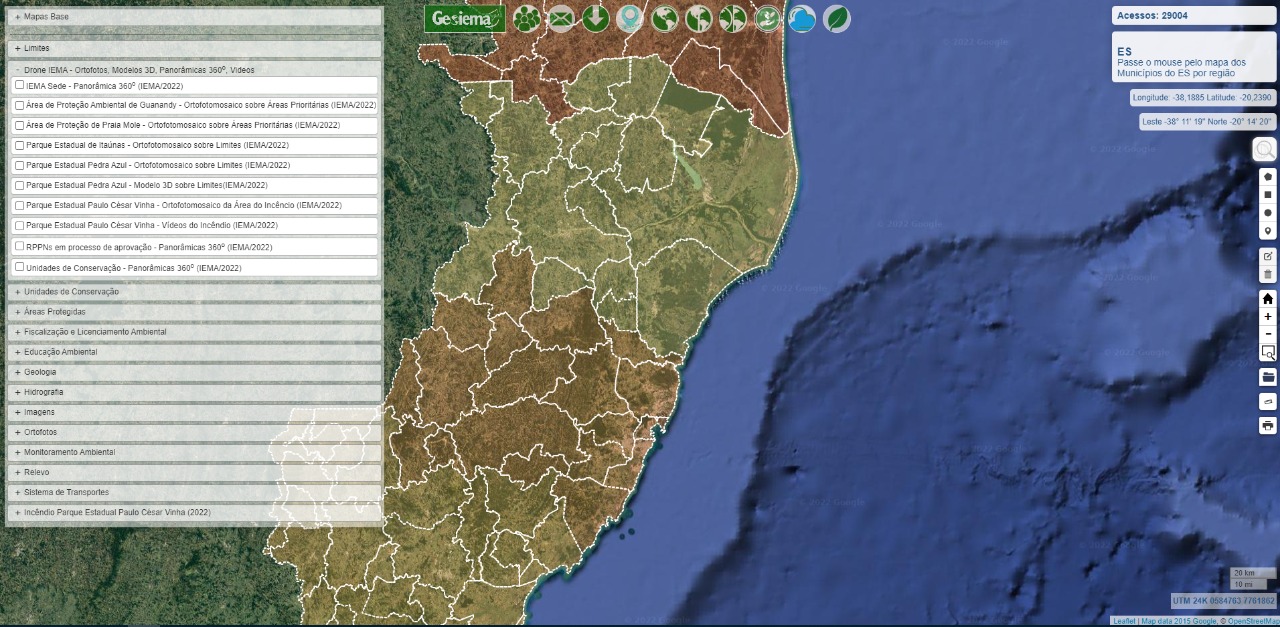Expand the Unidades de Conservação section
Viewport: 1280px width, 627px height.
(194, 291)
